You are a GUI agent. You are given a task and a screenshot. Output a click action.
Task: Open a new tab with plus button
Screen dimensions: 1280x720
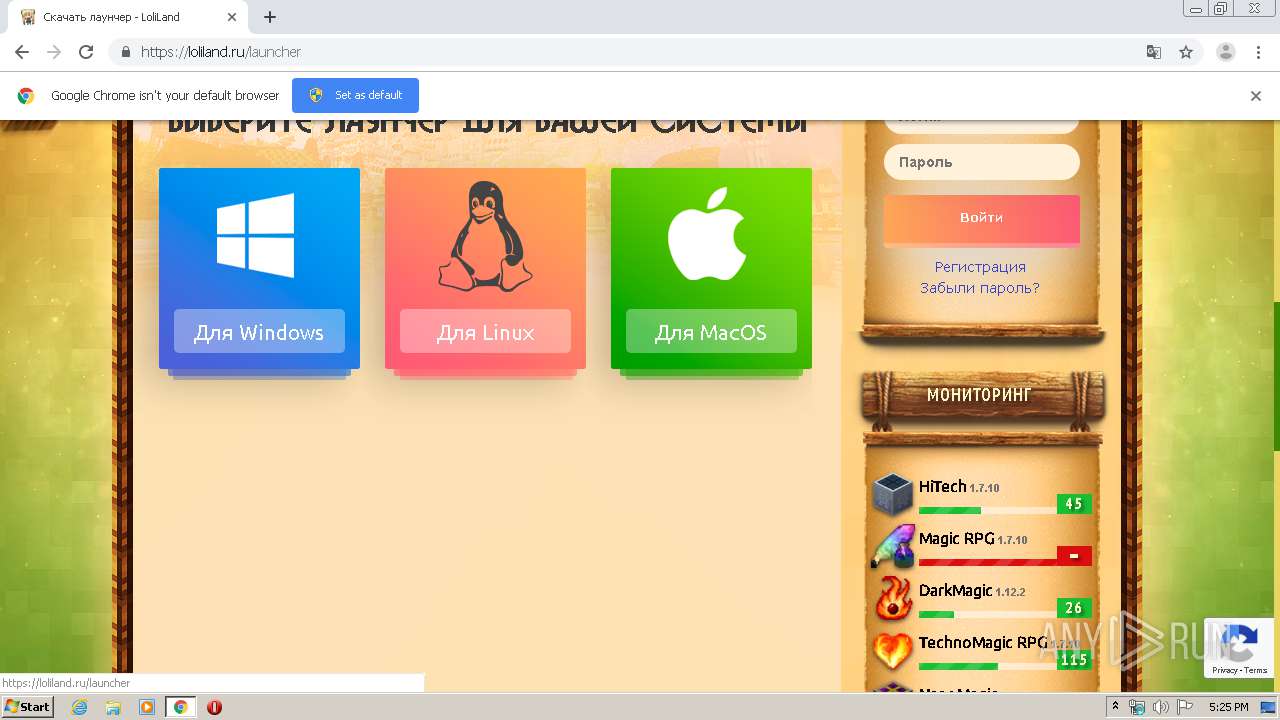(x=270, y=17)
